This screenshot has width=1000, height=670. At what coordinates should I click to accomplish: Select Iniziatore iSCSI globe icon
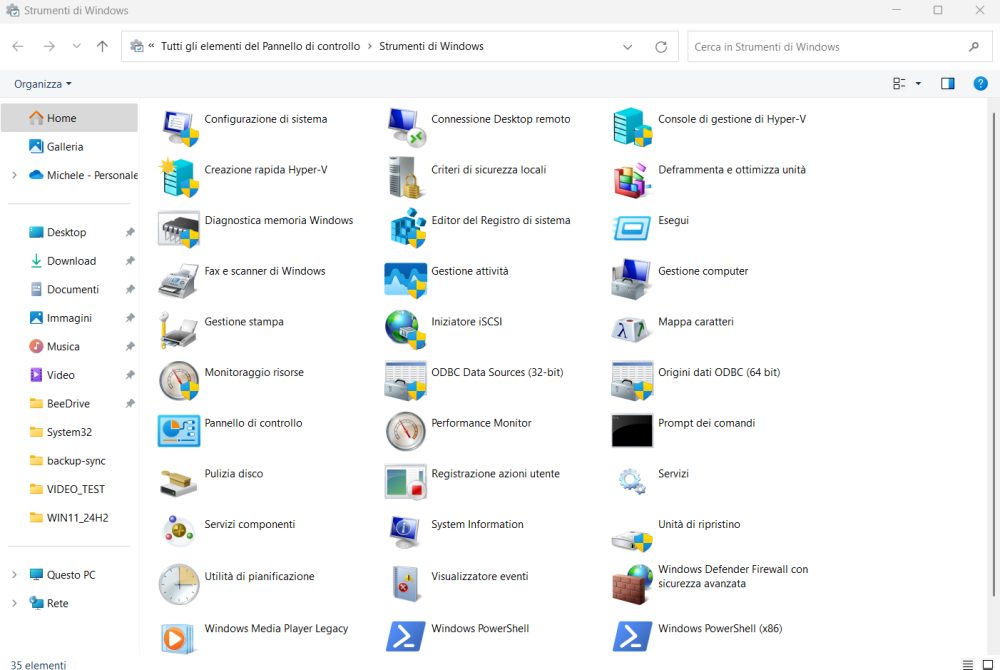pyautogui.click(x=406, y=330)
